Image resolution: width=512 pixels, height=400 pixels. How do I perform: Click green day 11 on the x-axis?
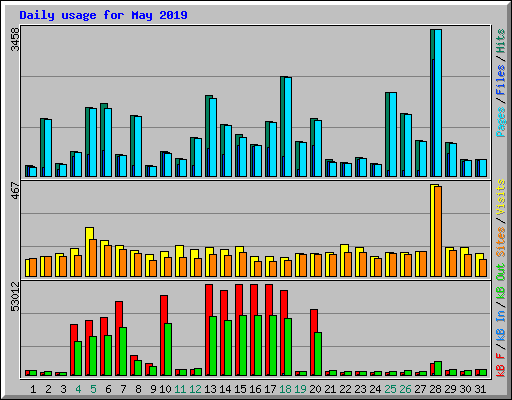click(180, 389)
